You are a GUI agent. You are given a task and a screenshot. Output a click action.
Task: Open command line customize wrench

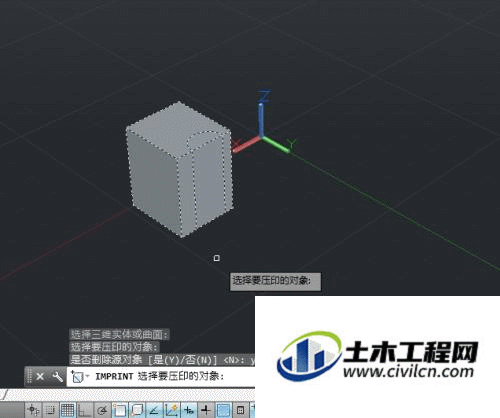[x=57, y=377]
